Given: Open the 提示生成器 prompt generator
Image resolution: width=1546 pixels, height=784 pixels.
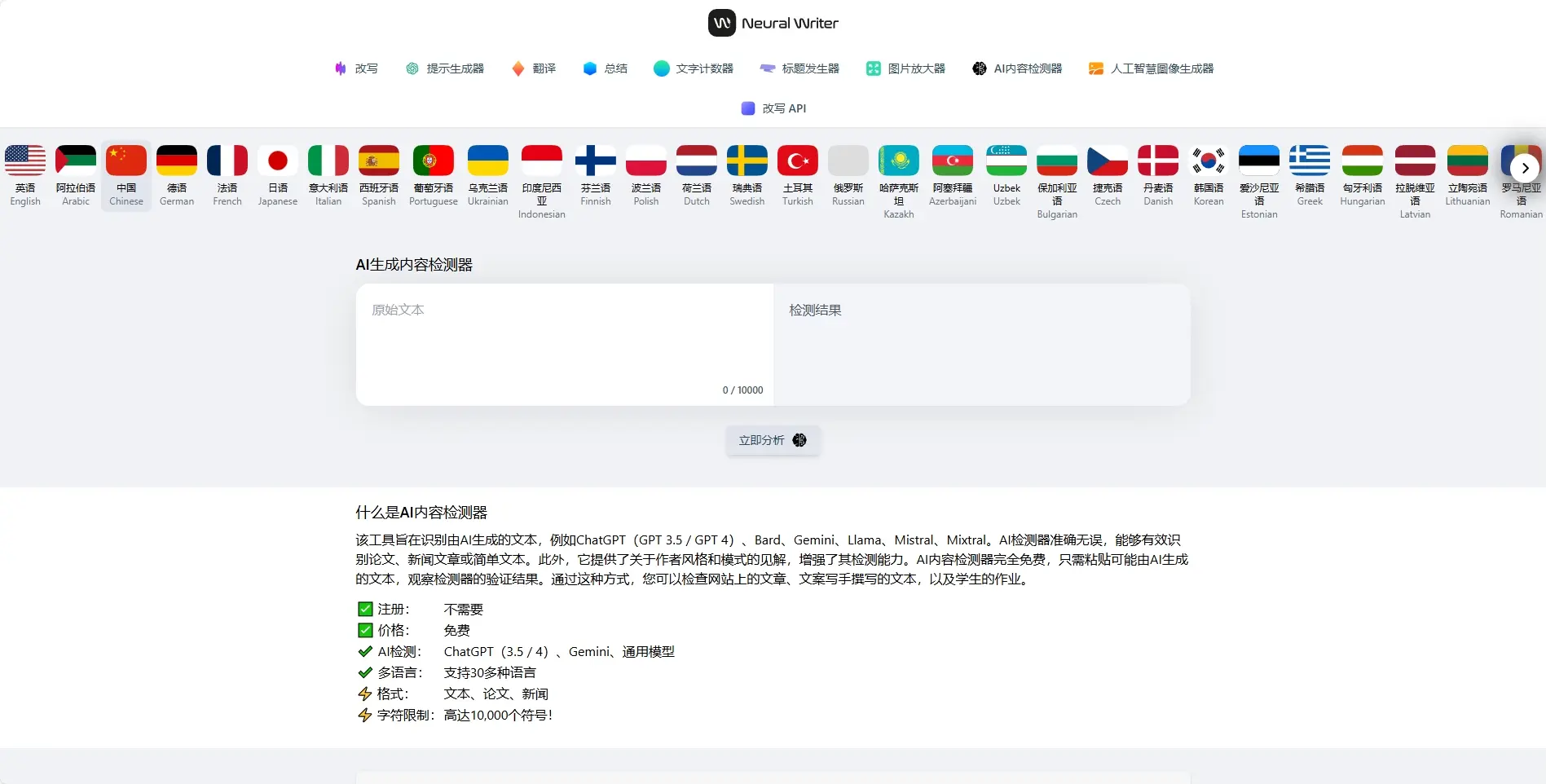Looking at the screenshot, I should pos(445,68).
